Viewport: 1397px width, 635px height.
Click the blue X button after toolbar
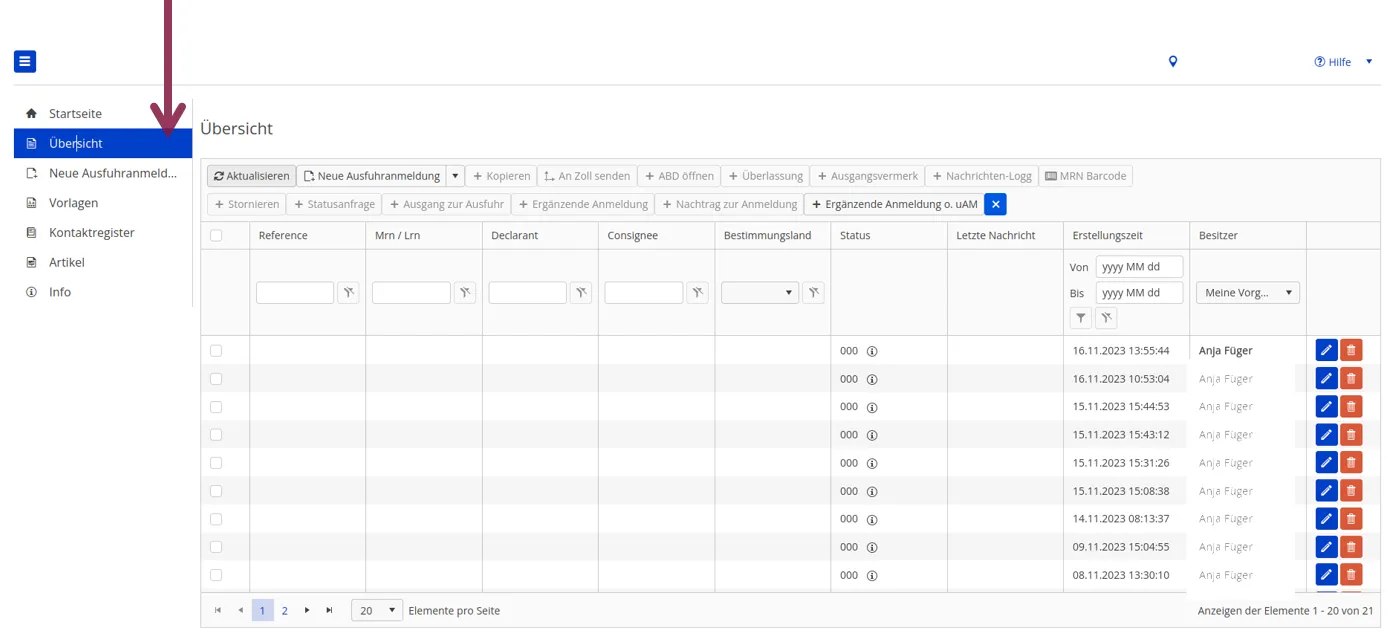click(x=995, y=204)
